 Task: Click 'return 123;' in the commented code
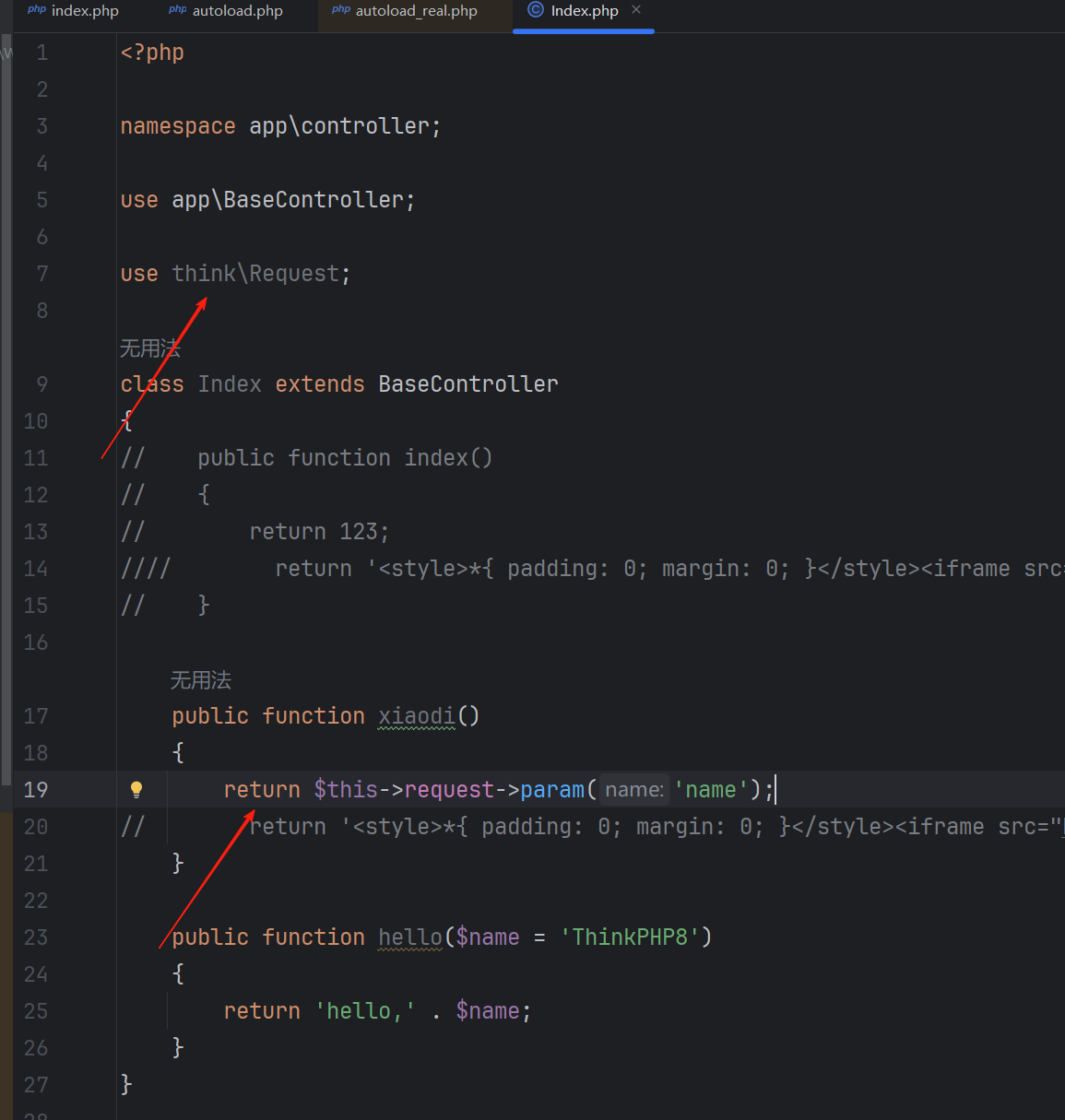tap(319, 532)
